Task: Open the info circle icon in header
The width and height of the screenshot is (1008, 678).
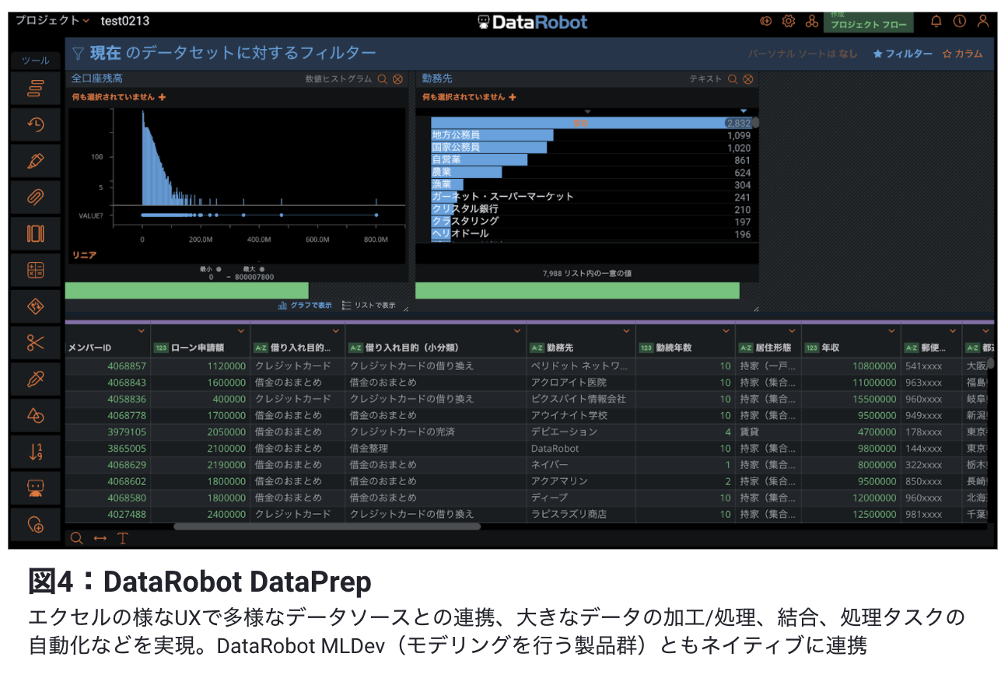Action: tap(960, 21)
